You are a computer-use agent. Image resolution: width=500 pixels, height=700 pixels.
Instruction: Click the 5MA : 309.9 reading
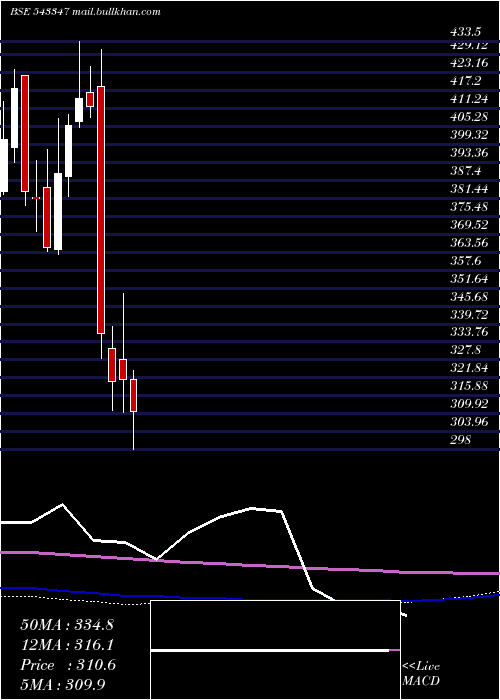[x=63, y=685]
